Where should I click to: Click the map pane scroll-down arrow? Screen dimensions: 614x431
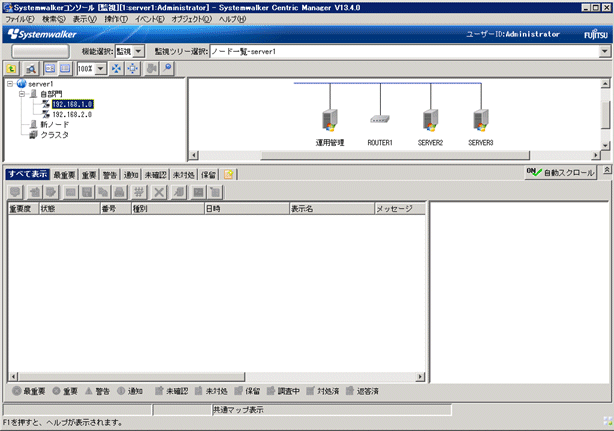(605, 146)
